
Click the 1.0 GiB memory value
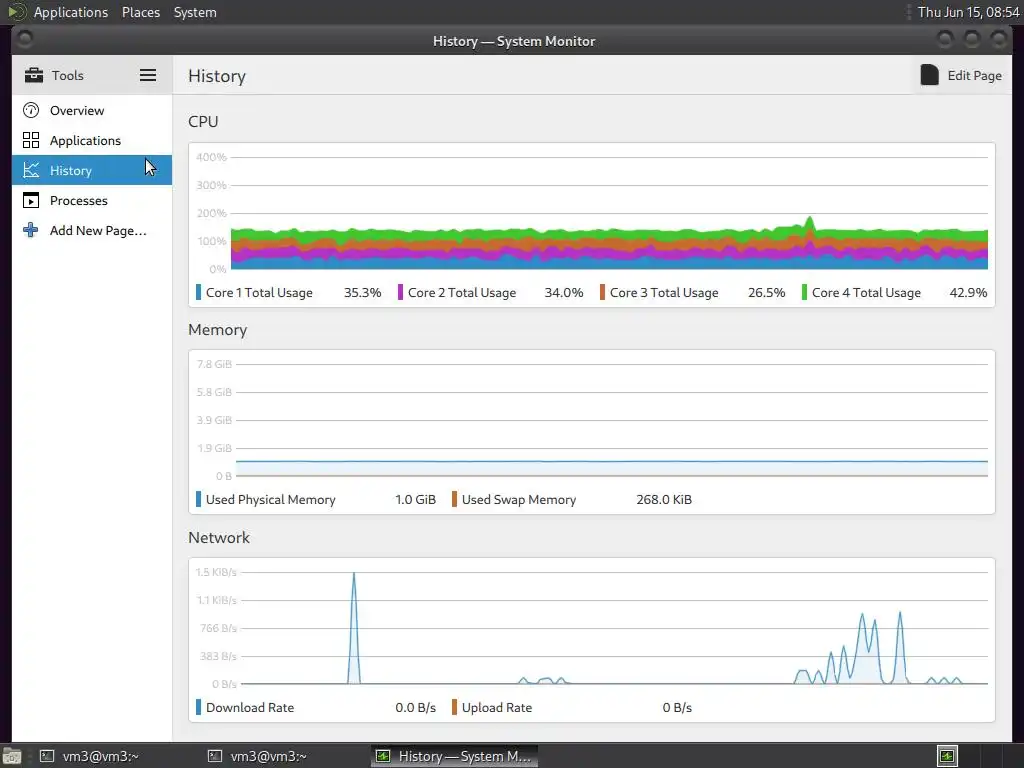coord(415,500)
